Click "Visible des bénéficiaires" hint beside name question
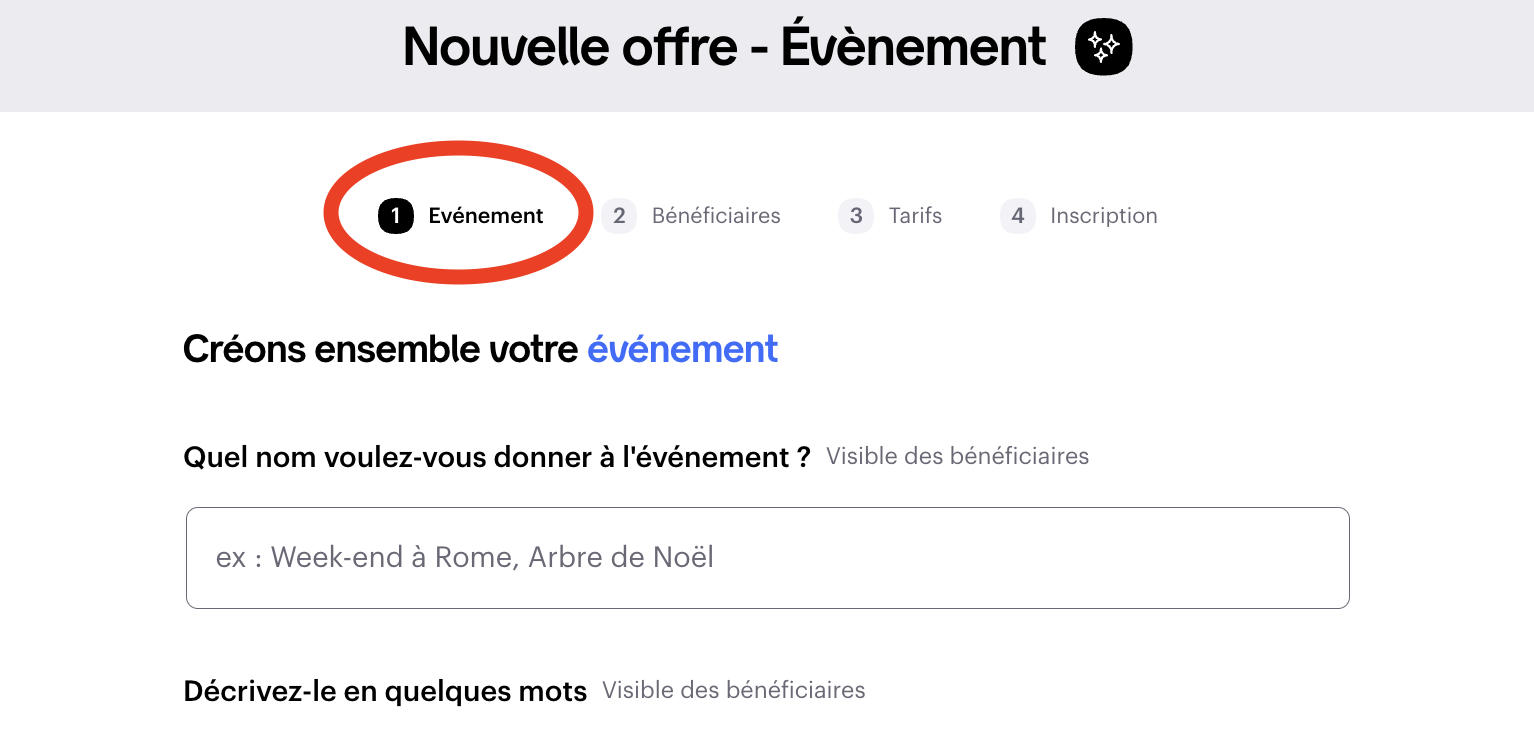This screenshot has width=1534, height=740. [x=957, y=457]
